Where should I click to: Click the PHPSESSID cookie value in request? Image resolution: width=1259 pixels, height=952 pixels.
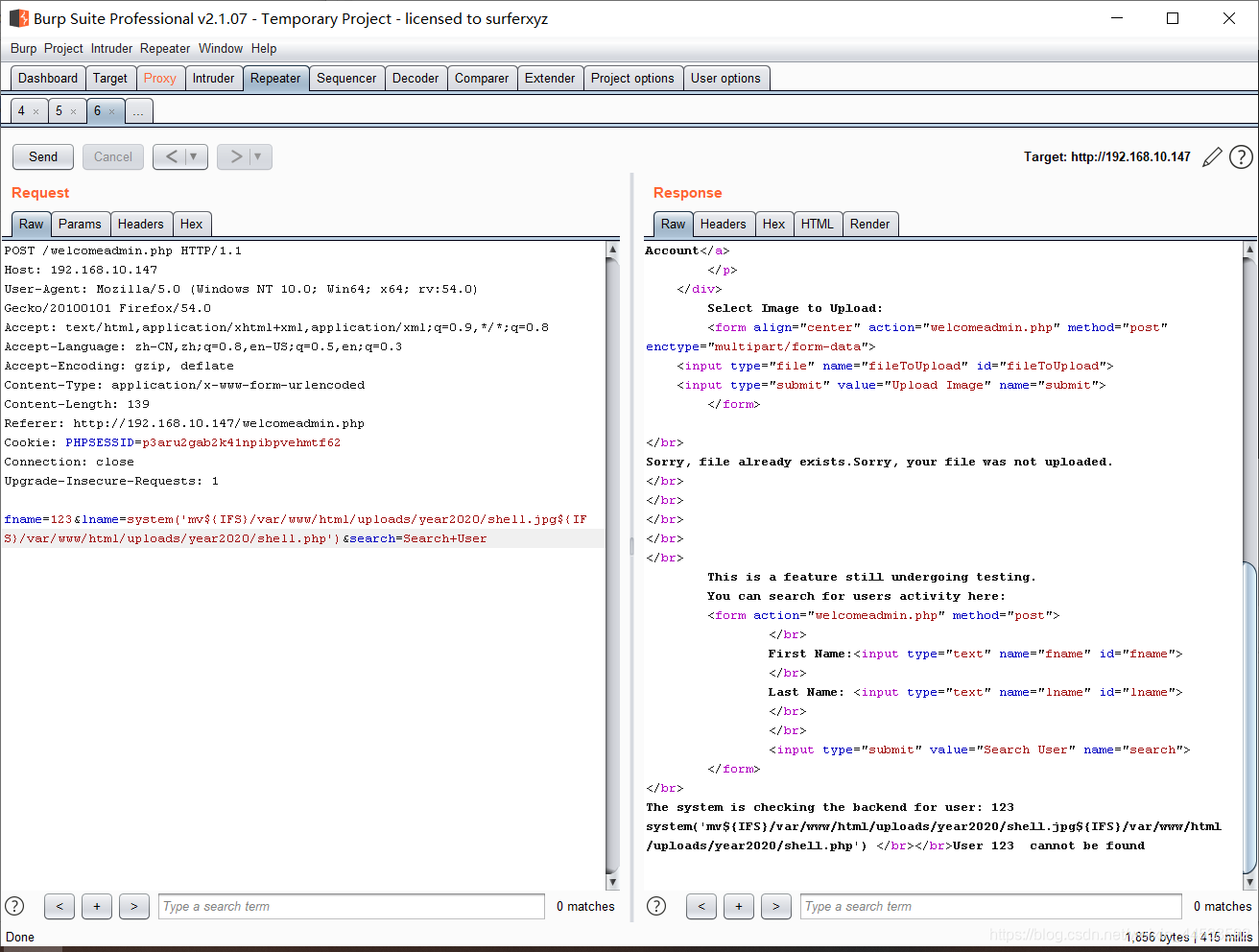point(241,442)
